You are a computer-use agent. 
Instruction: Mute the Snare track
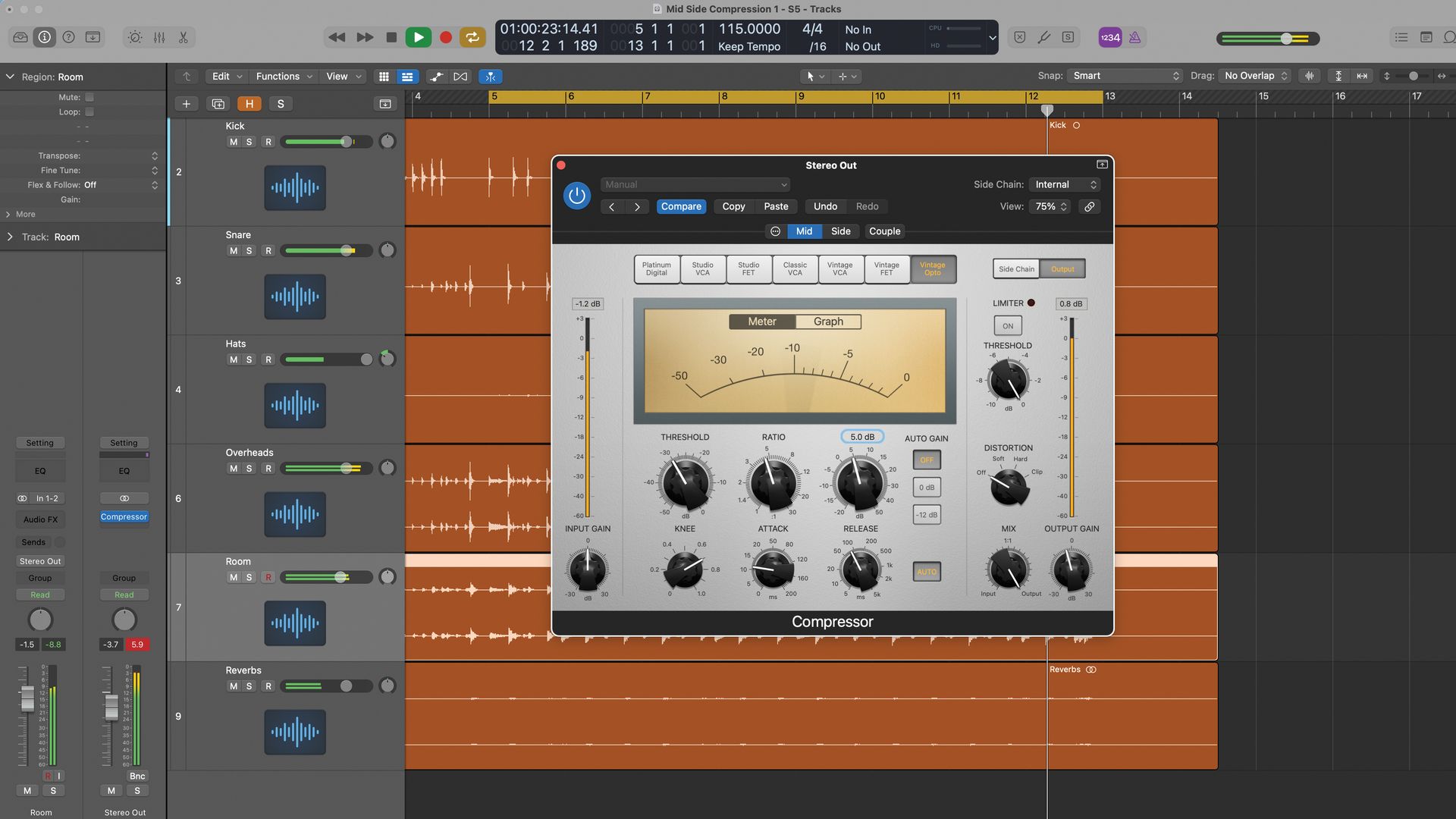click(233, 250)
